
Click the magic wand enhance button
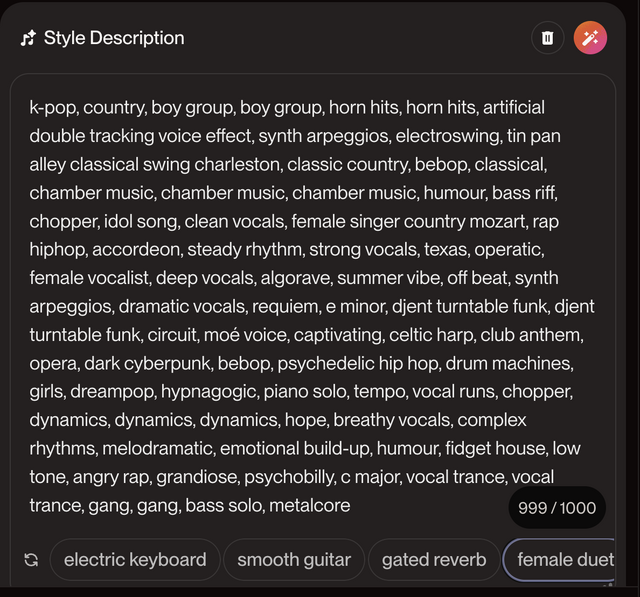tap(590, 38)
